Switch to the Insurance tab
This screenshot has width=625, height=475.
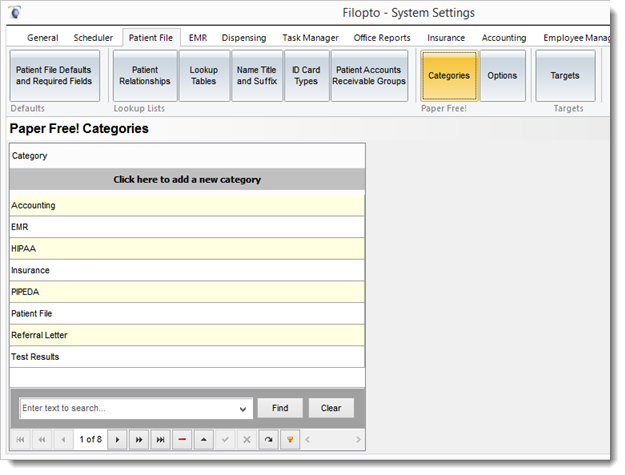pyautogui.click(x=446, y=38)
